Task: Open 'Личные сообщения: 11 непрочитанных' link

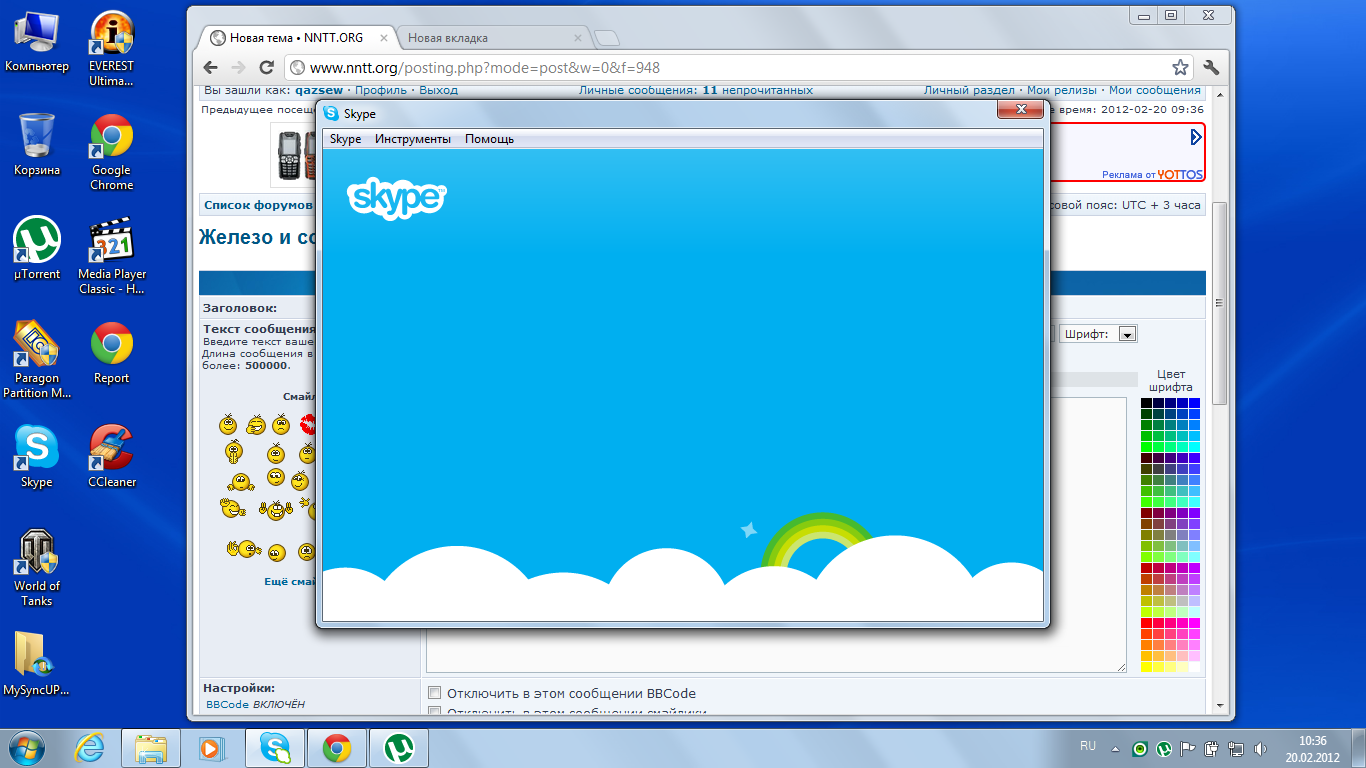Action: (x=696, y=90)
